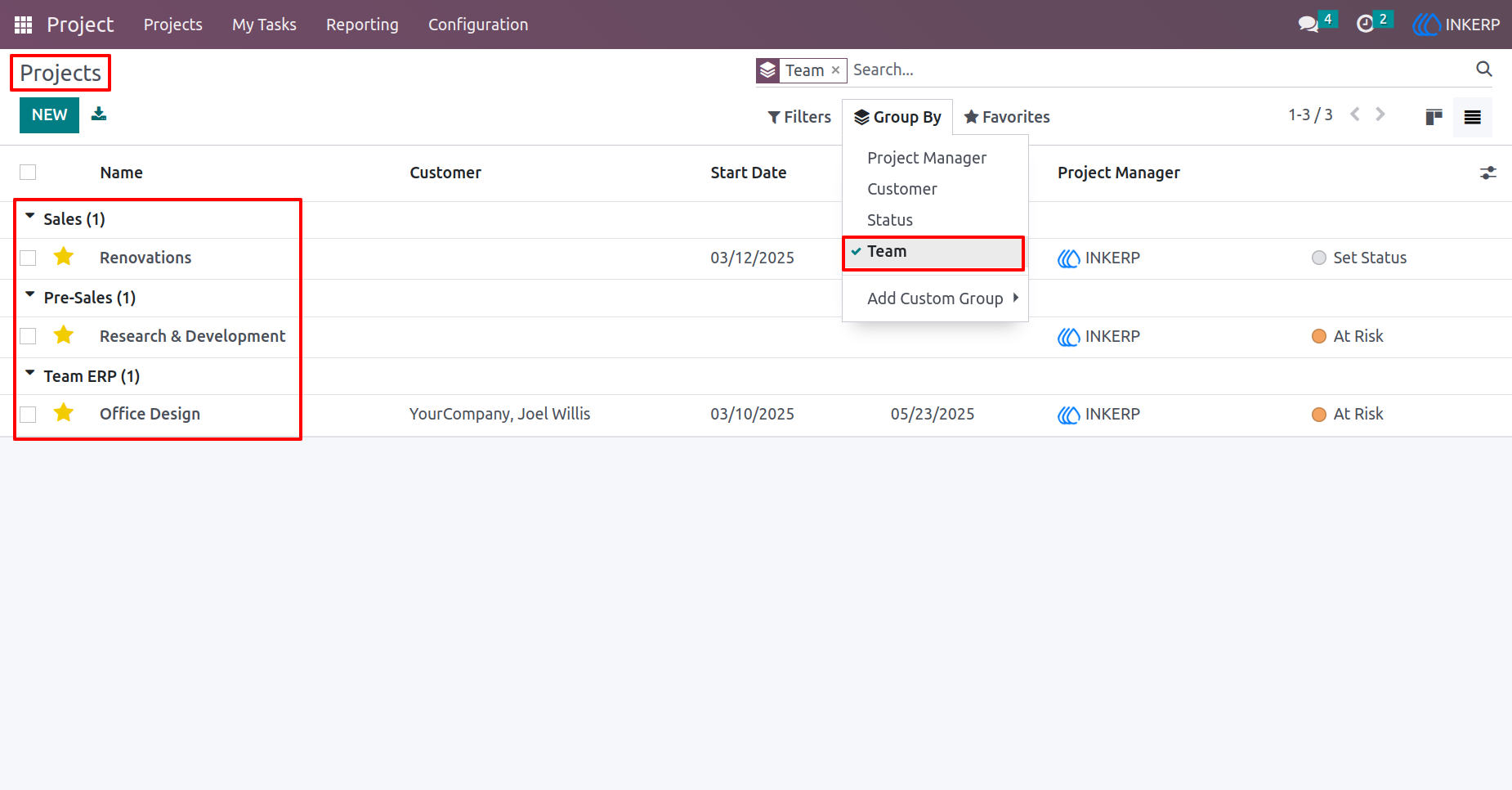Open the activities clock icon
The height and width of the screenshot is (790, 1512).
pyautogui.click(x=1365, y=25)
